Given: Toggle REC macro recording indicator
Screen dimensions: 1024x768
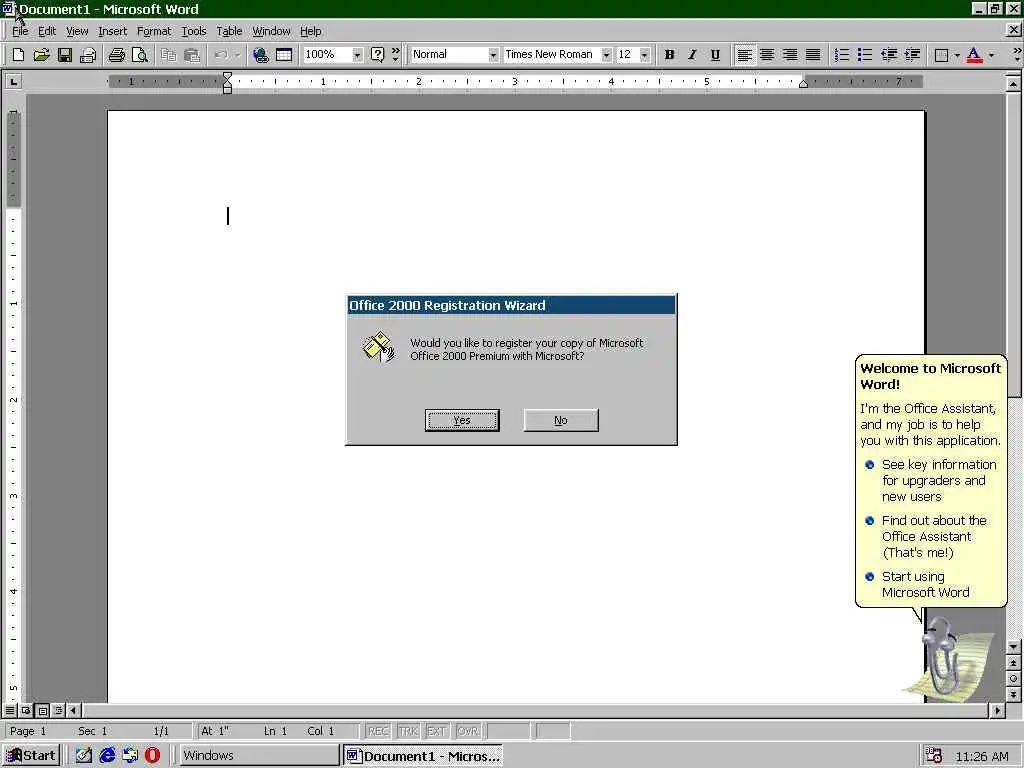Looking at the screenshot, I should pyautogui.click(x=378, y=731).
